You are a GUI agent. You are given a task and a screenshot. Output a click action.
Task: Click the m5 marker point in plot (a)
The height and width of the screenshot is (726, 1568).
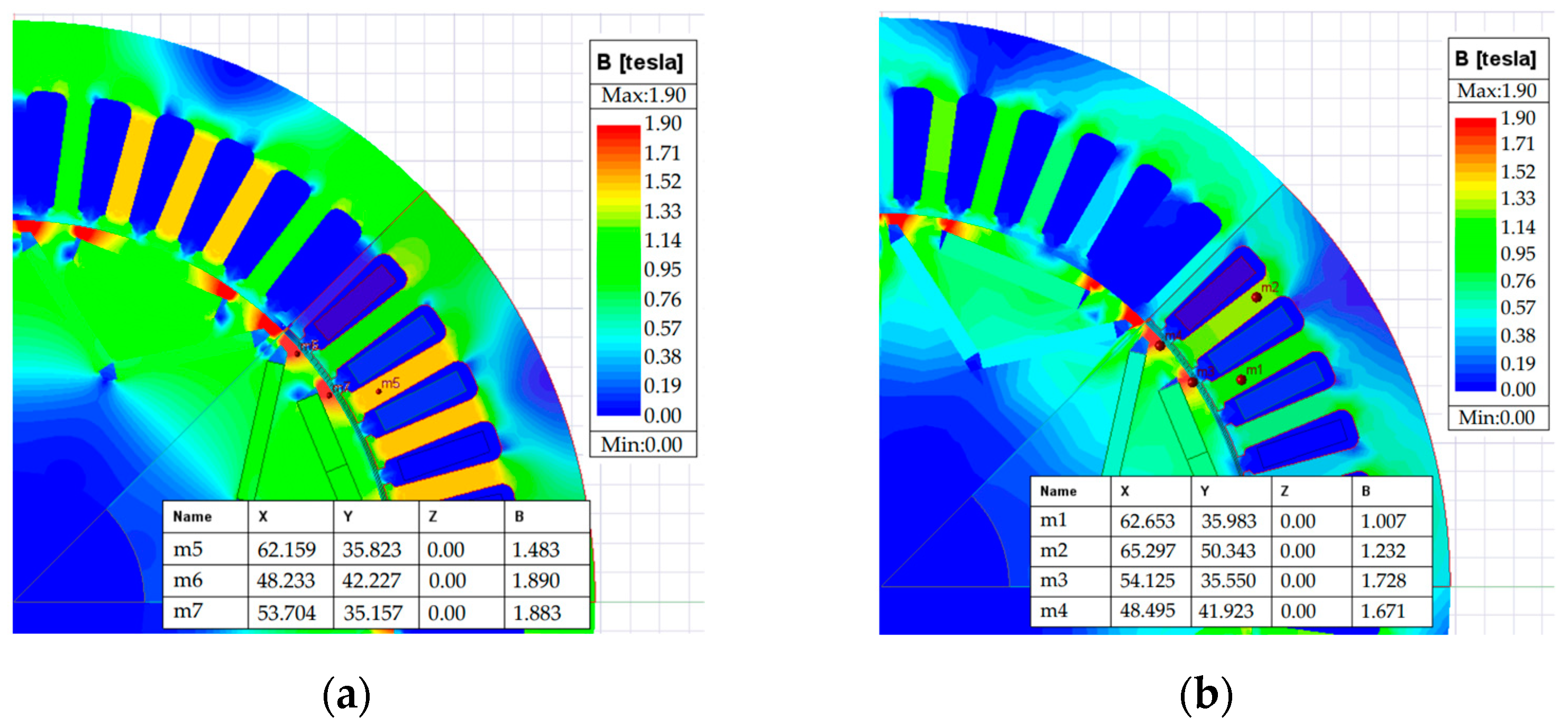pyautogui.click(x=379, y=391)
